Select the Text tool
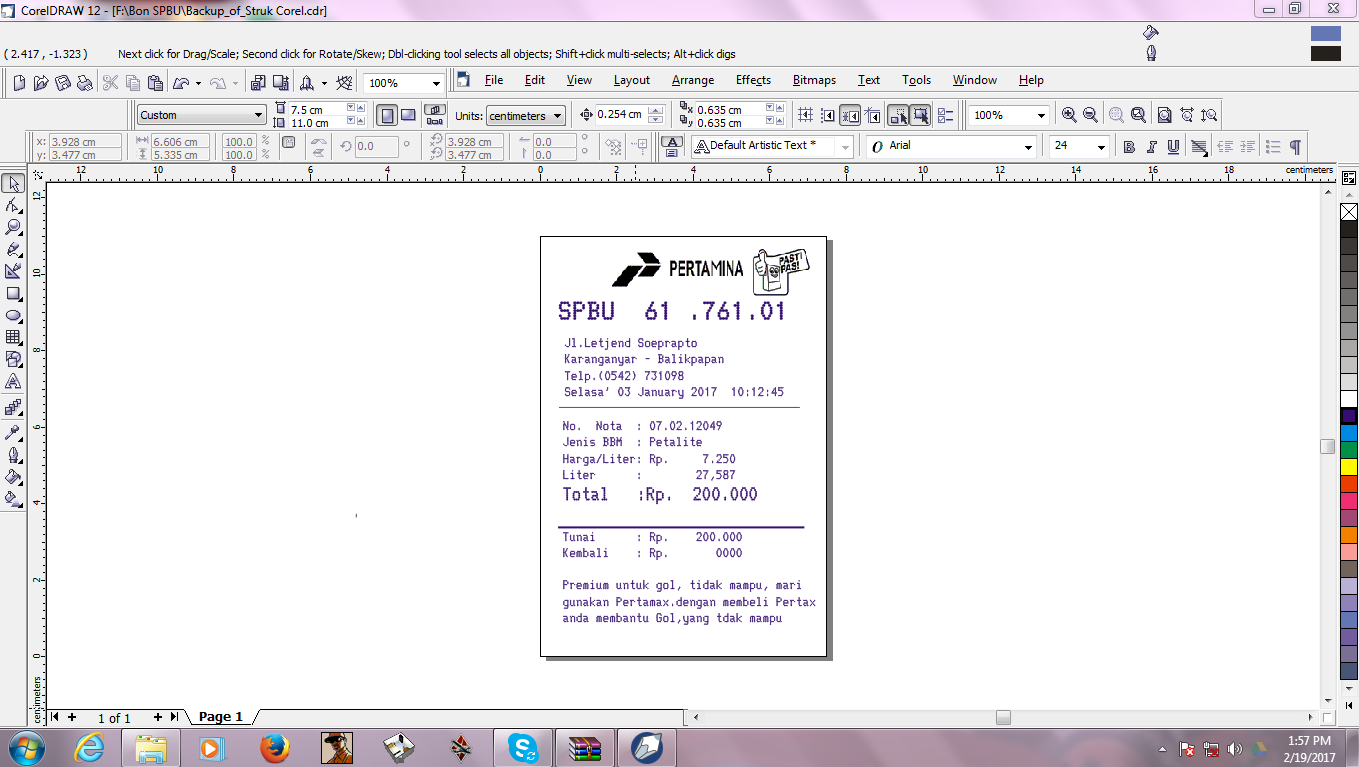 (x=13, y=382)
